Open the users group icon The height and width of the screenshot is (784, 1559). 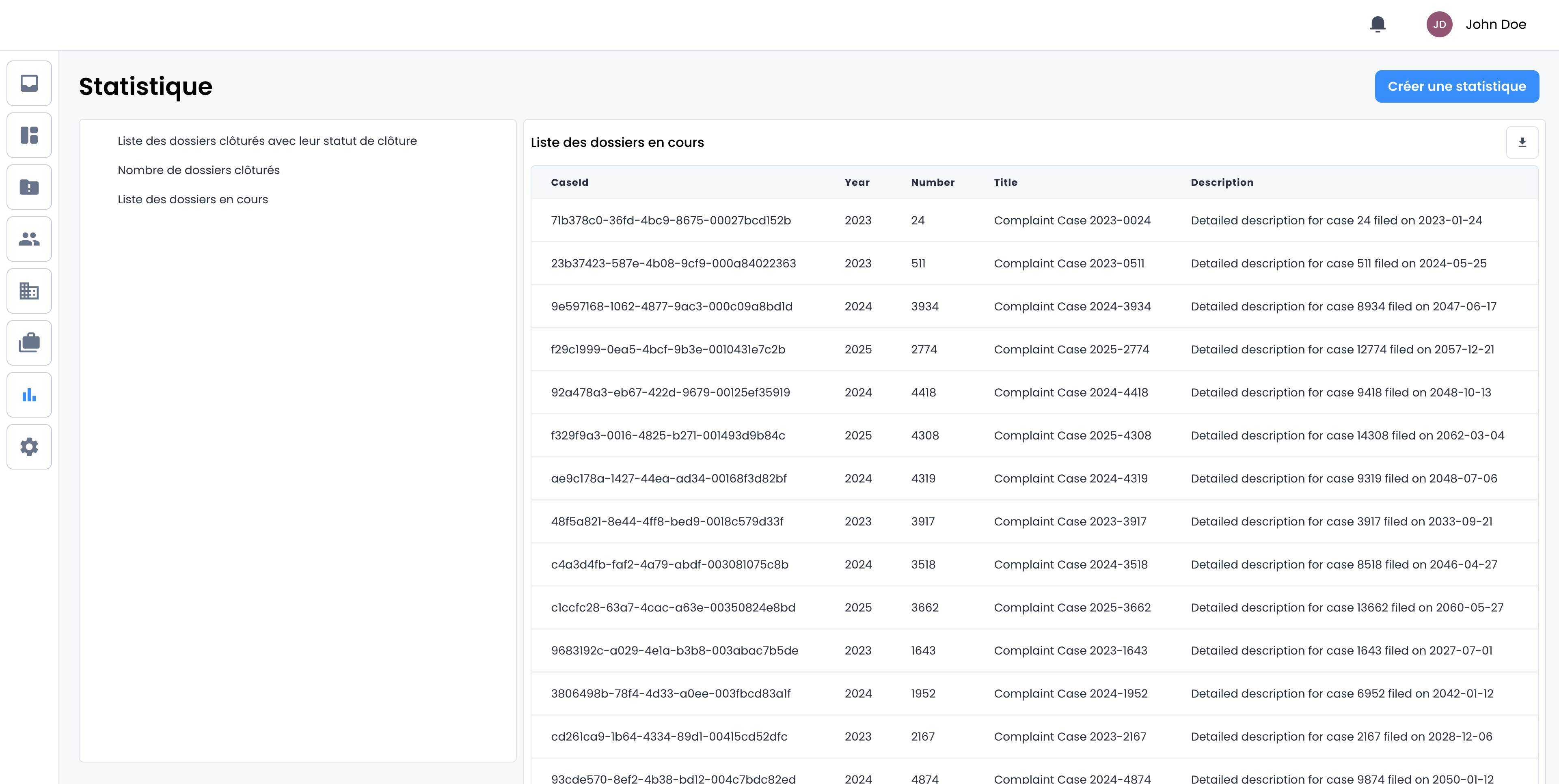pyautogui.click(x=29, y=239)
